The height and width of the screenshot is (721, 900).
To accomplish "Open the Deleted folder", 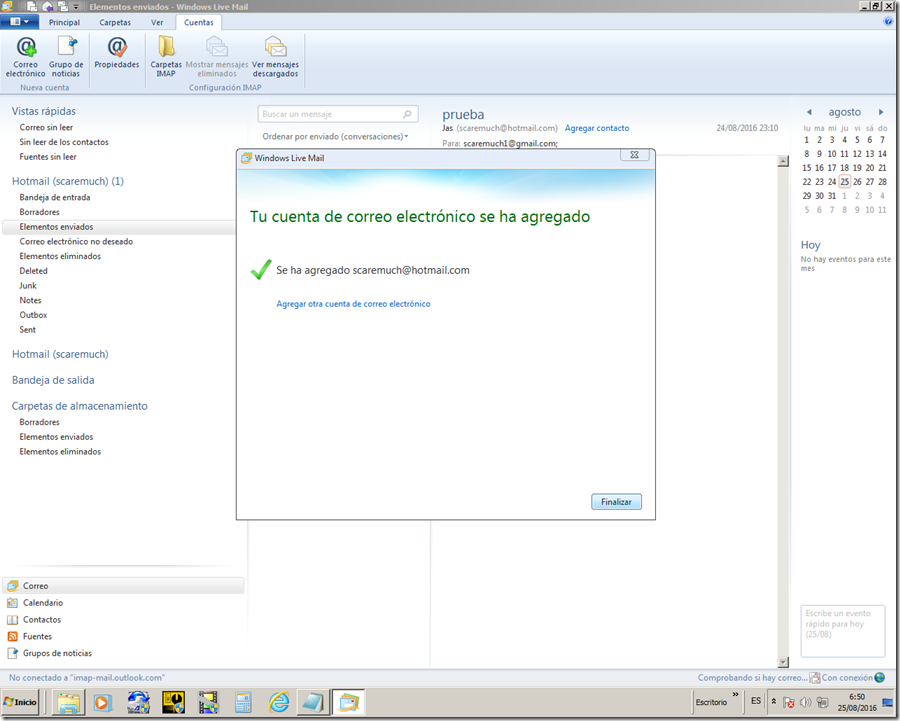I will (33, 271).
